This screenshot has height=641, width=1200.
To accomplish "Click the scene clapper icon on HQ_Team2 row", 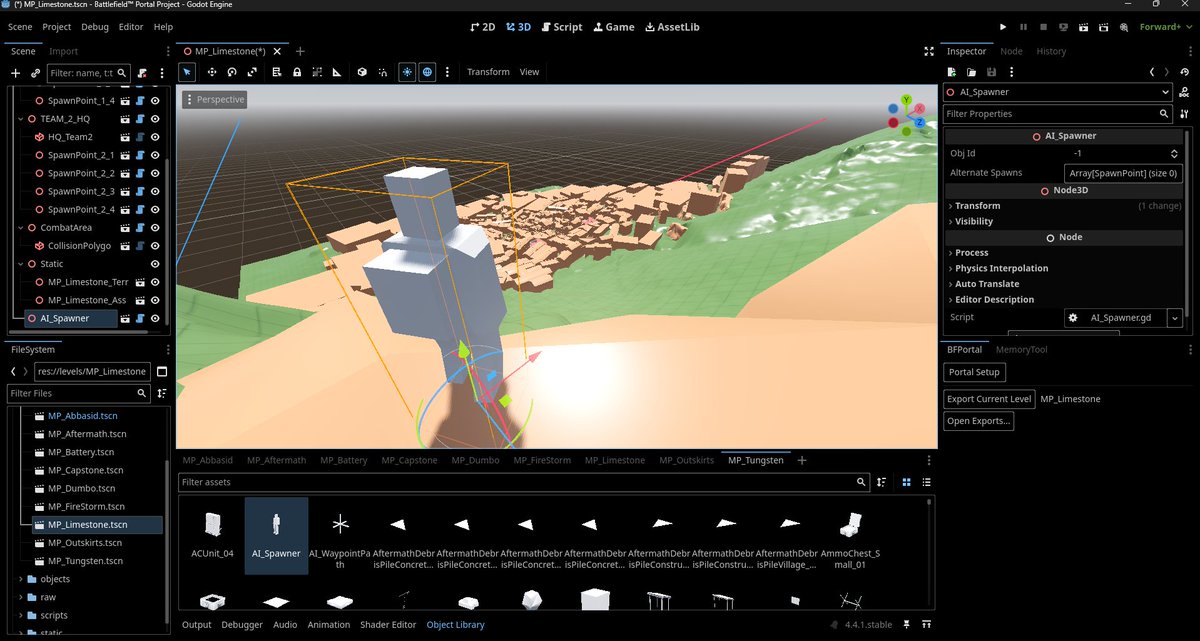I will tap(126, 137).
